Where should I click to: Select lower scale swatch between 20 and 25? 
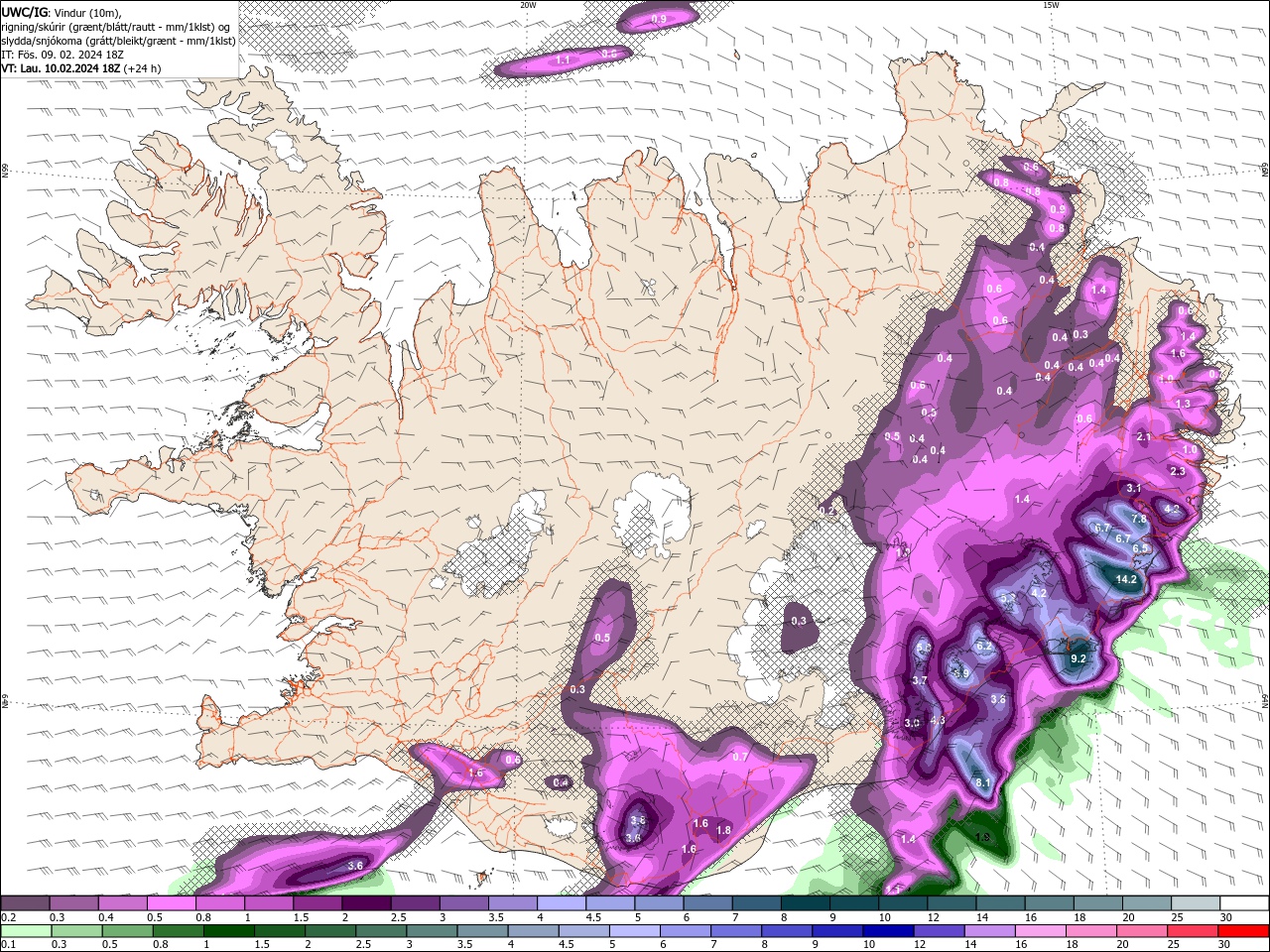1142,931
